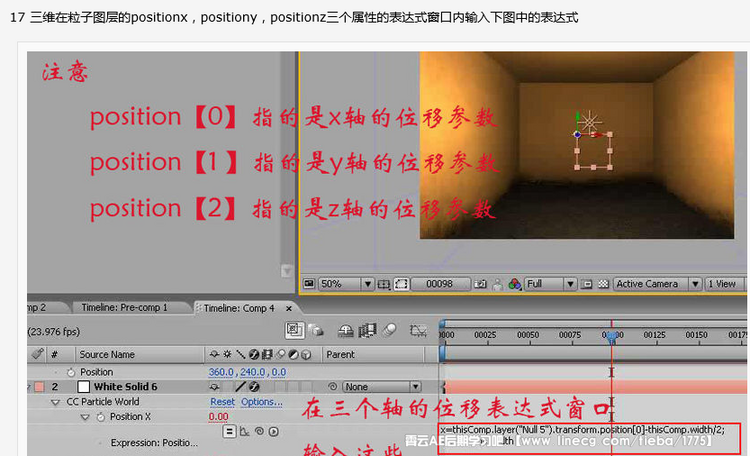
Task: Open the graph editor icon in timeline
Action: (418, 330)
